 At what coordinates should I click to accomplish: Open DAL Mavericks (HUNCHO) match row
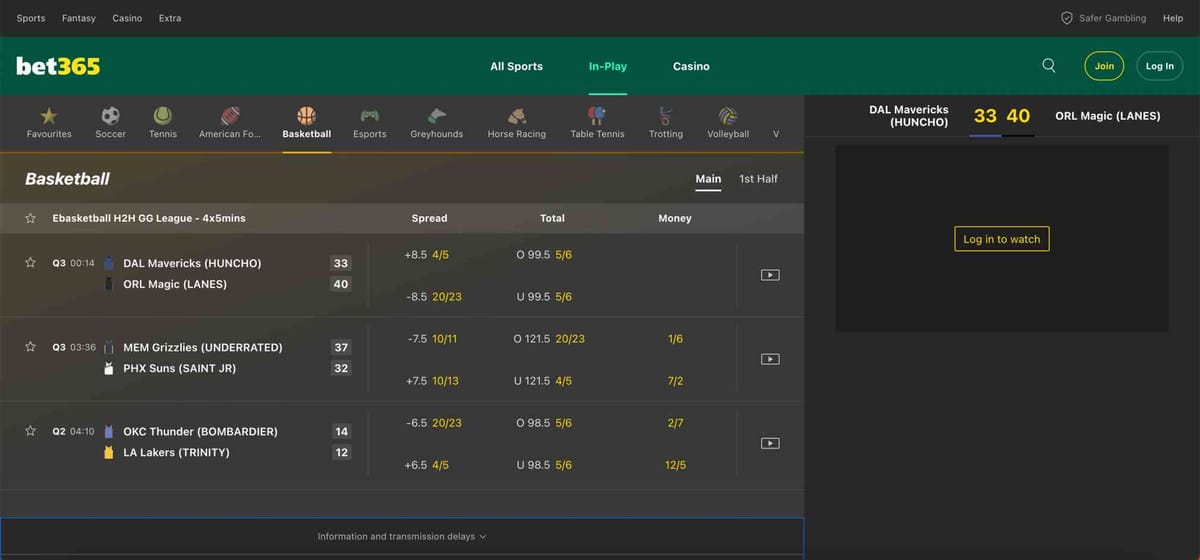point(192,263)
